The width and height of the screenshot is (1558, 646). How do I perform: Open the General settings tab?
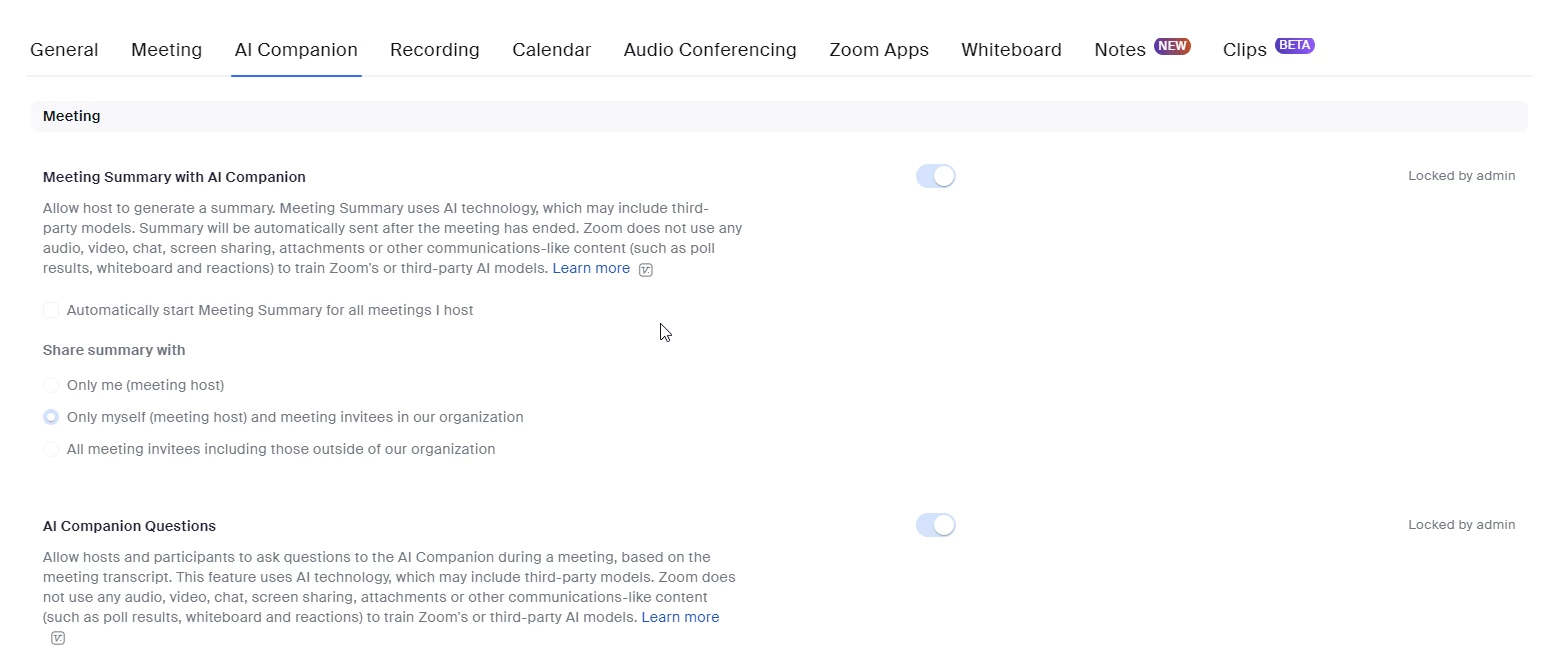pos(64,49)
